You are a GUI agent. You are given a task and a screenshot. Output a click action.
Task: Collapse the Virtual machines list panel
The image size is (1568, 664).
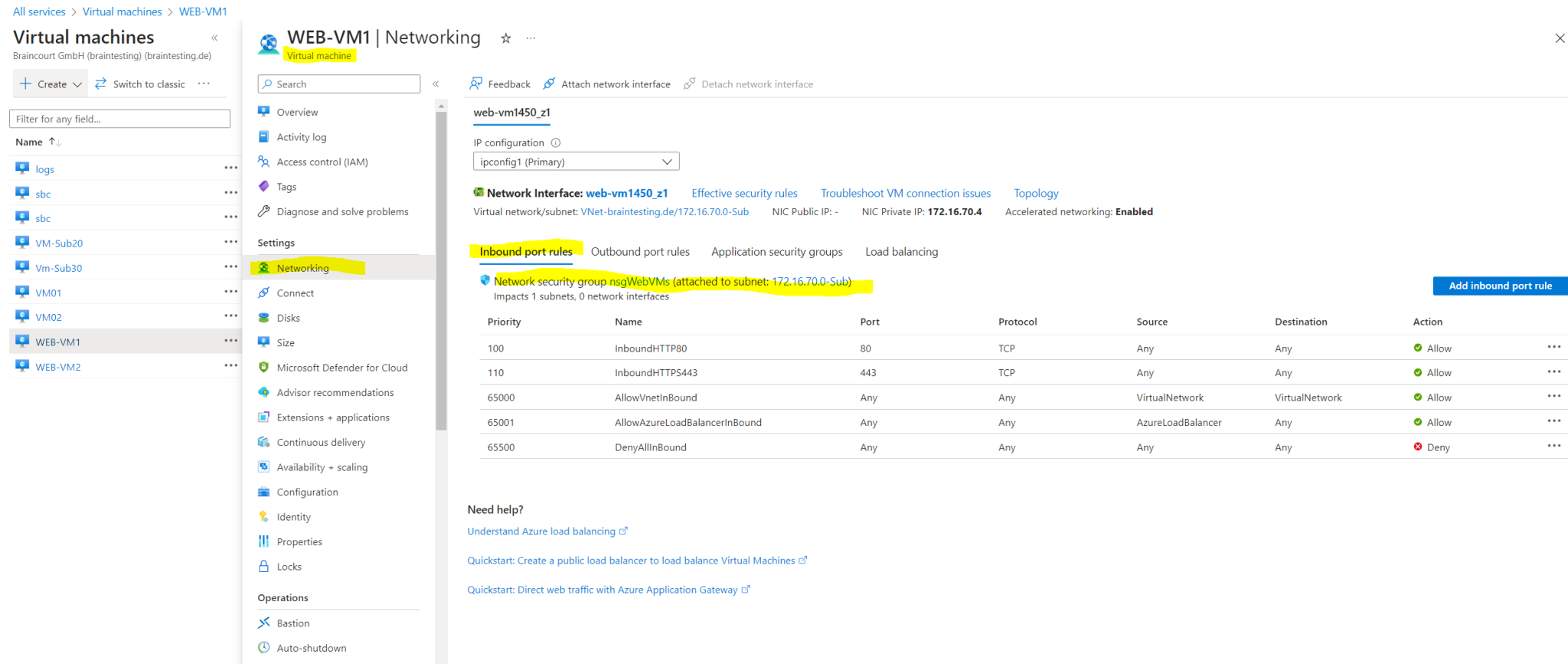tap(214, 38)
